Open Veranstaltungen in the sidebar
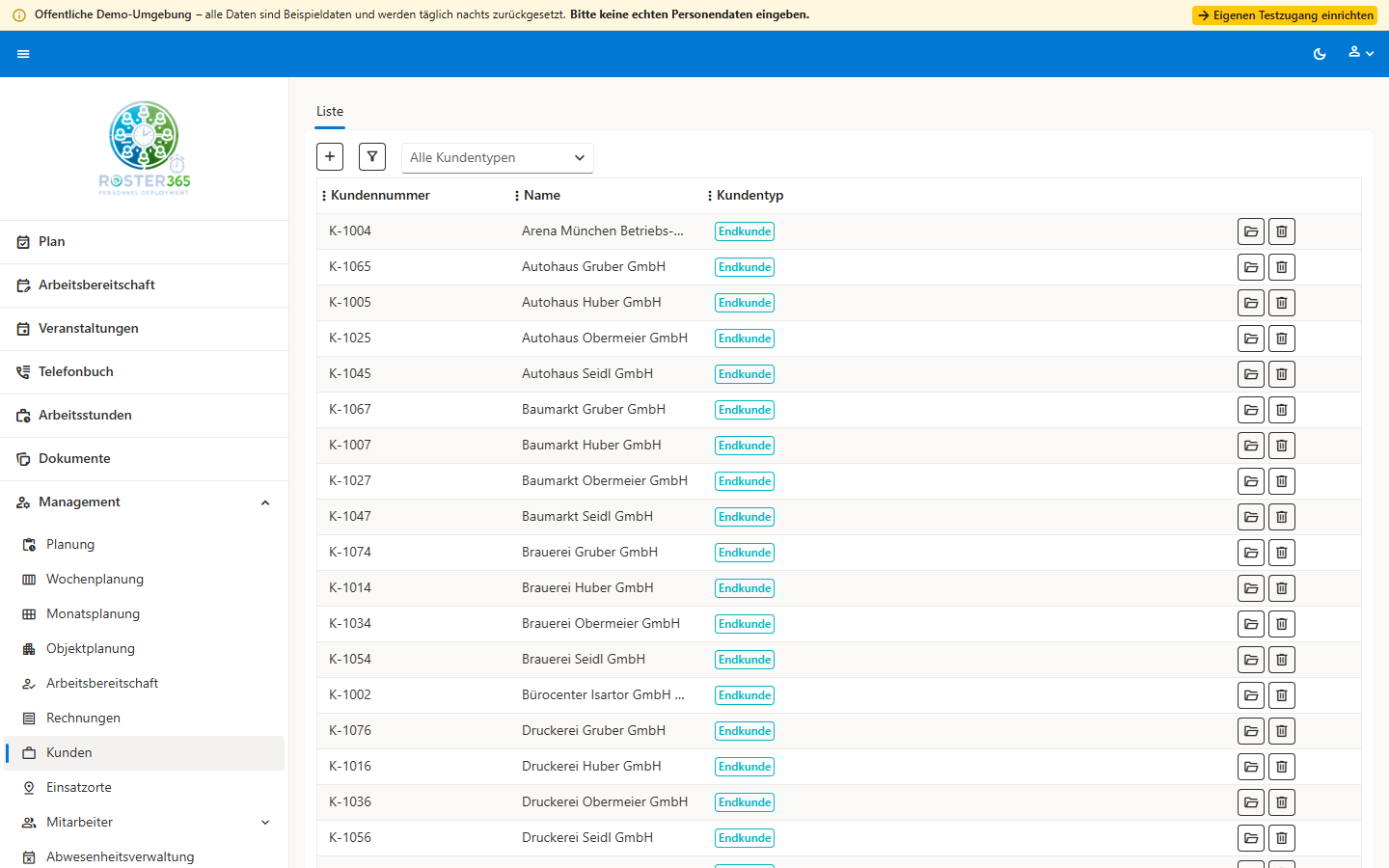The image size is (1389, 868). 144,329
